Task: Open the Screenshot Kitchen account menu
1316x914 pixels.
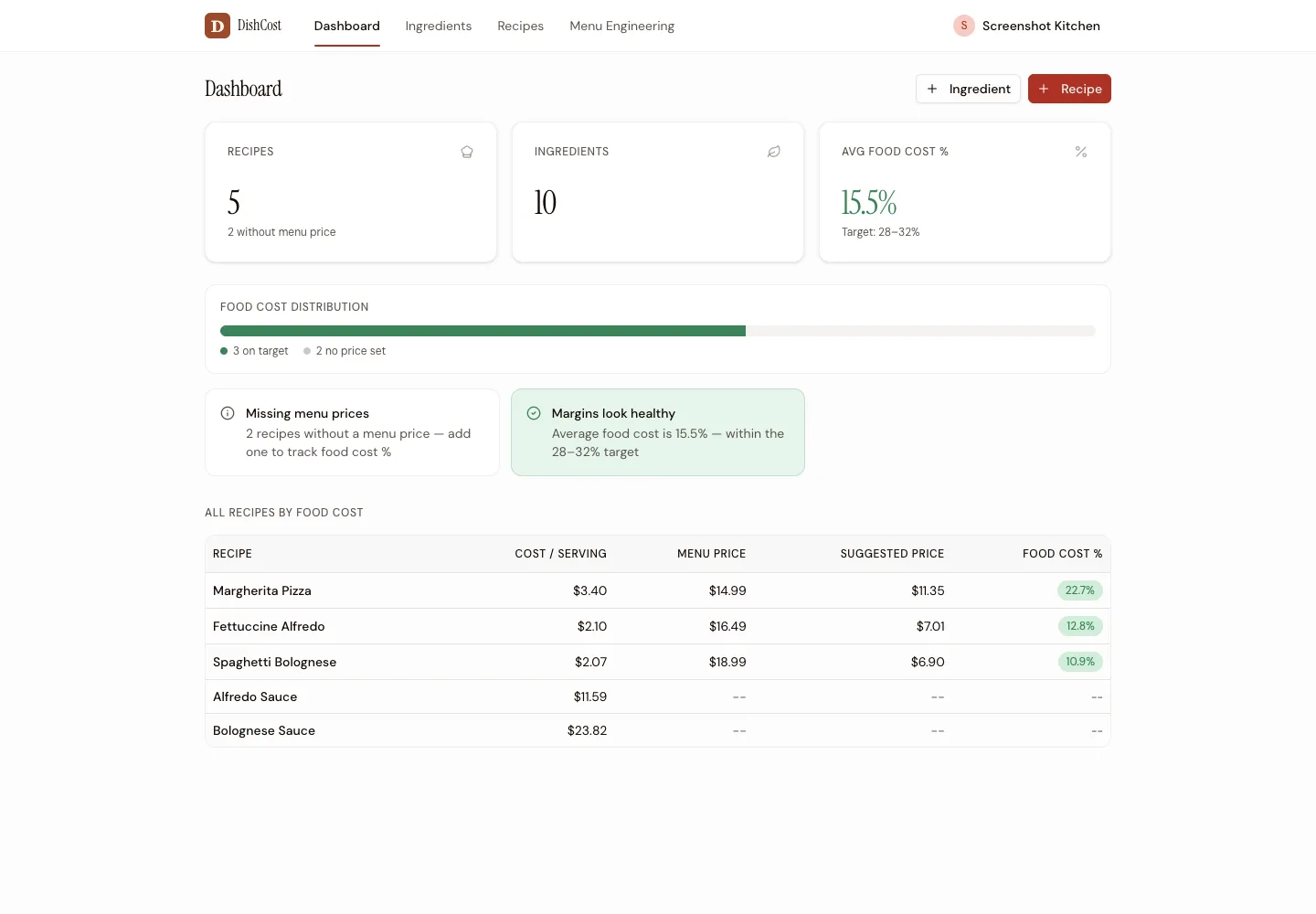Action: click(x=1026, y=26)
